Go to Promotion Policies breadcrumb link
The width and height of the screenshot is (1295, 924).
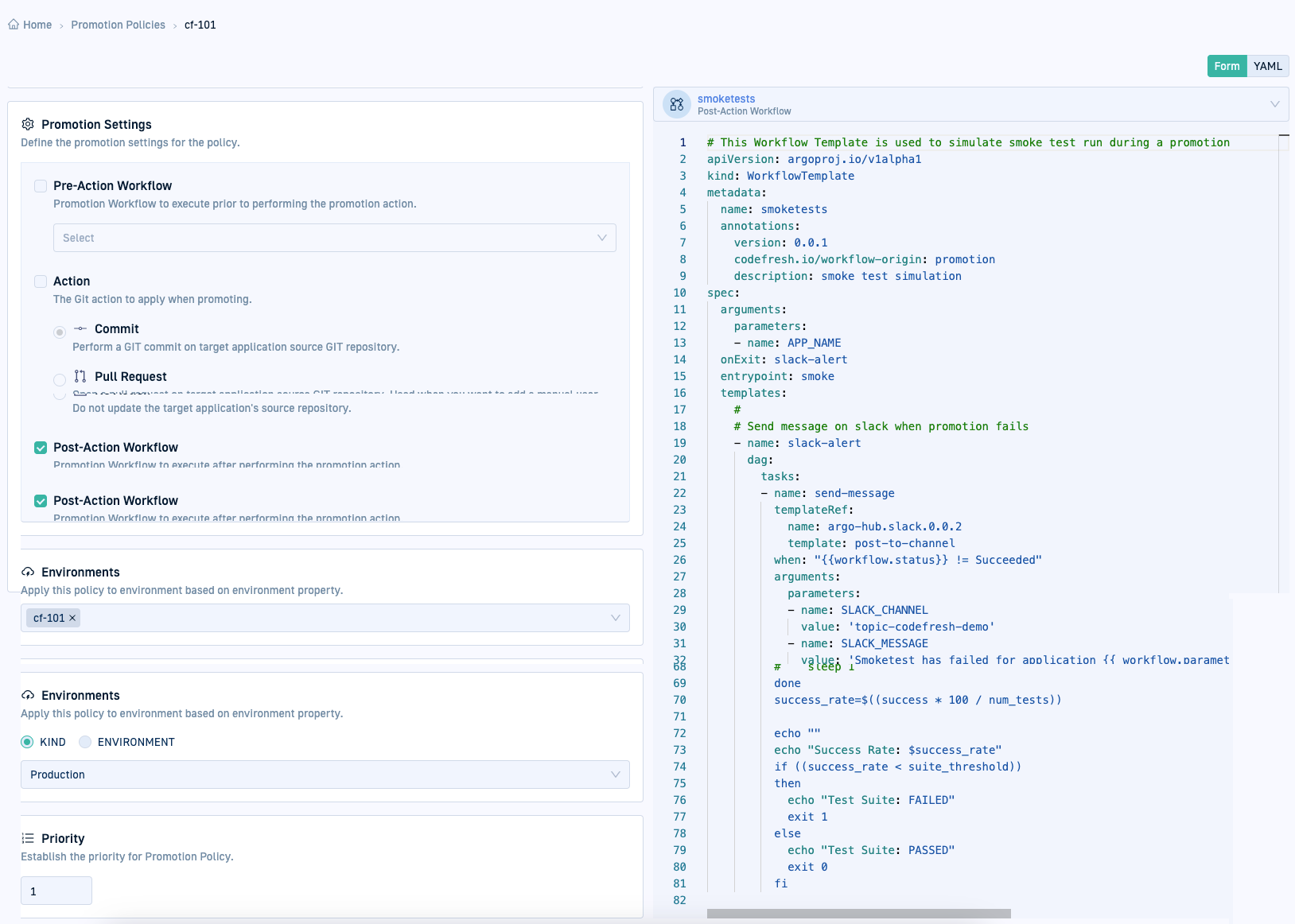point(119,25)
